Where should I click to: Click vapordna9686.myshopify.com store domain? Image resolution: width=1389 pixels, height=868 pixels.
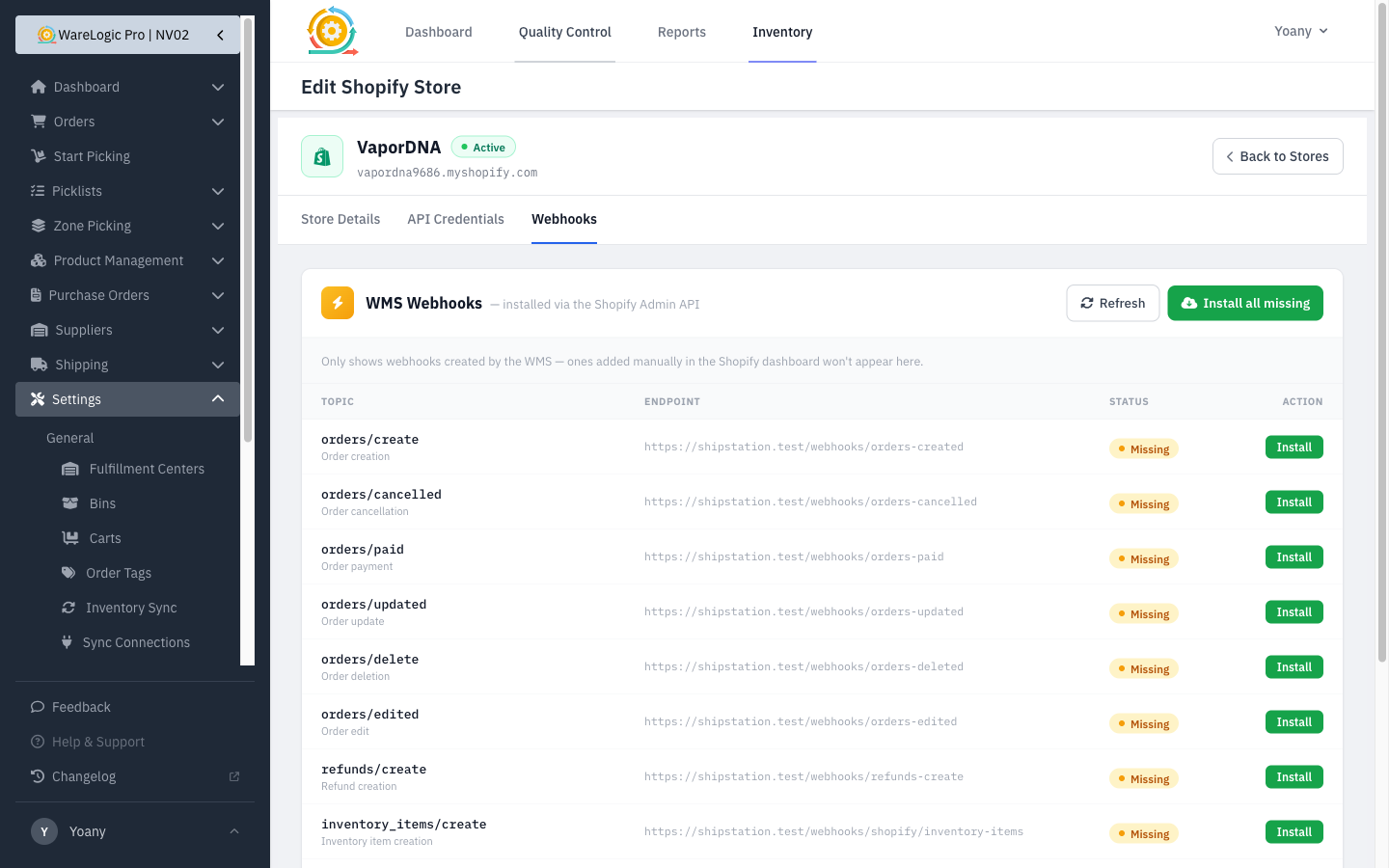(x=447, y=173)
